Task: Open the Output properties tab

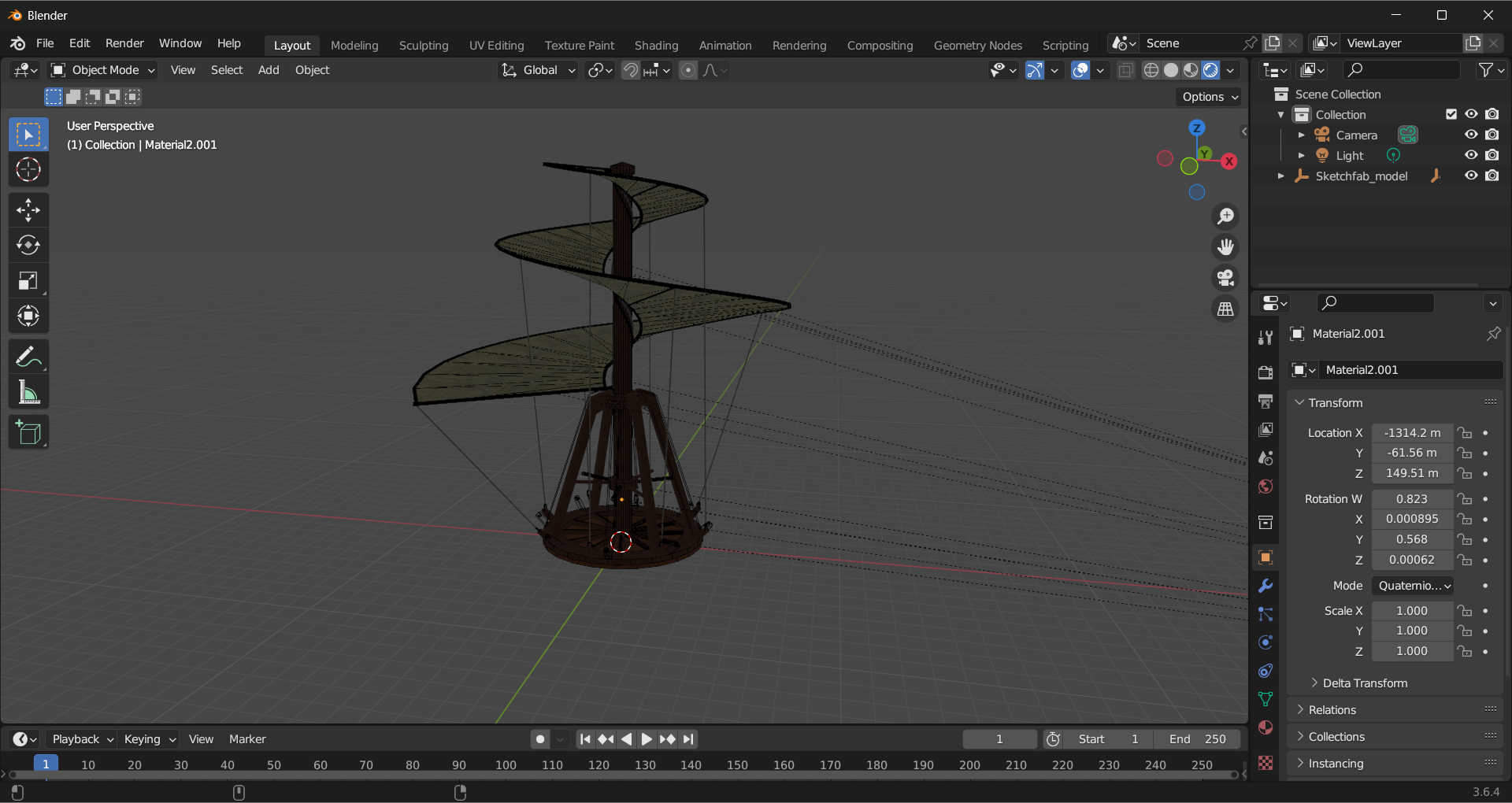Action: [1266, 401]
